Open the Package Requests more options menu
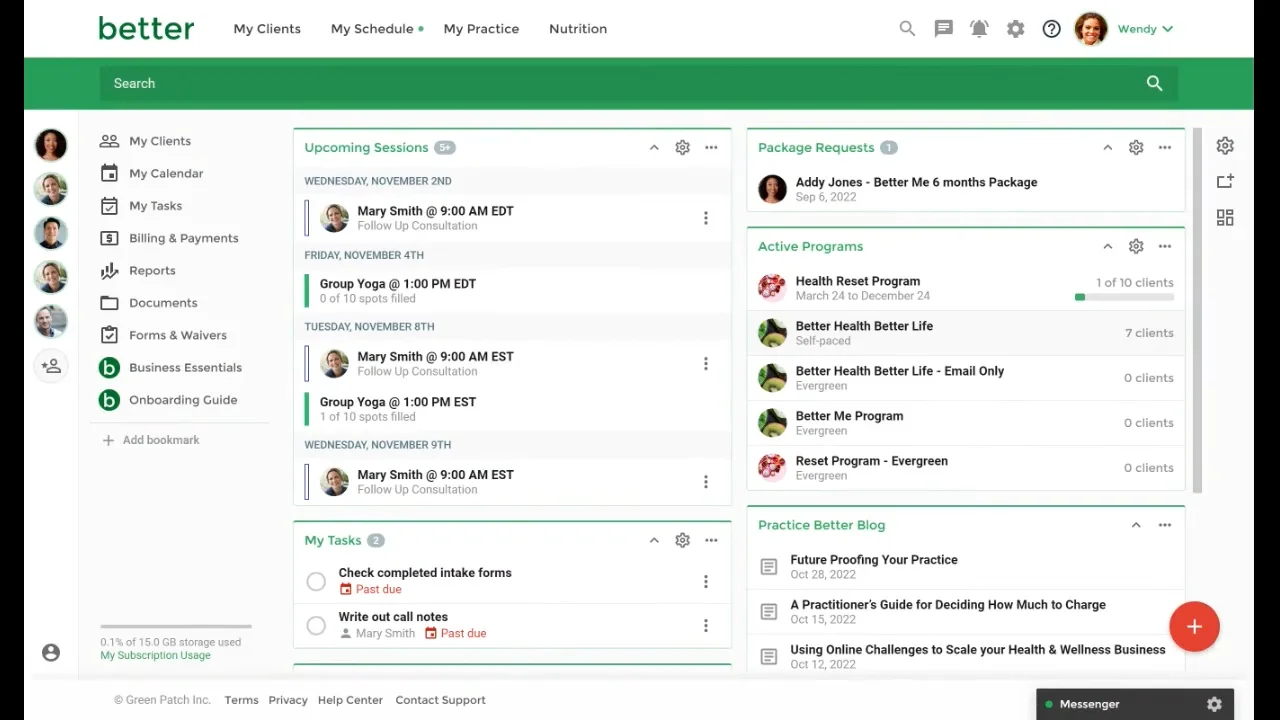1280x720 pixels. (x=1165, y=147)
